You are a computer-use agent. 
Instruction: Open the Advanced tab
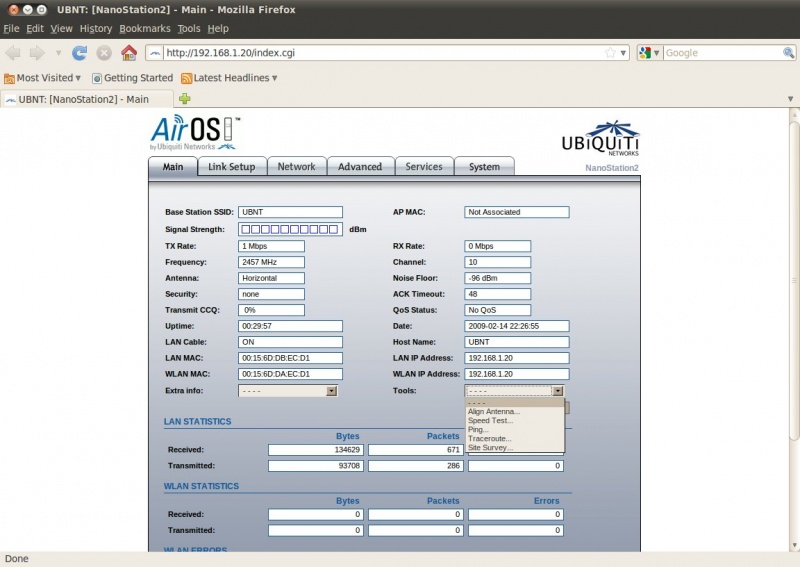click(359, 167)
